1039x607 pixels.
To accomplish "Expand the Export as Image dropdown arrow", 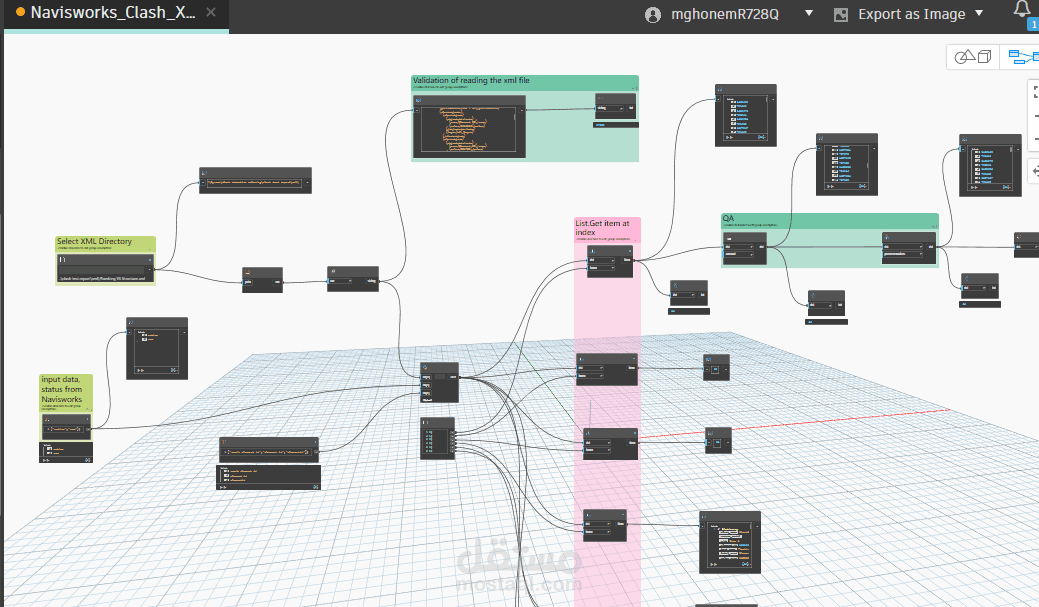I will (x=979, y=13).
